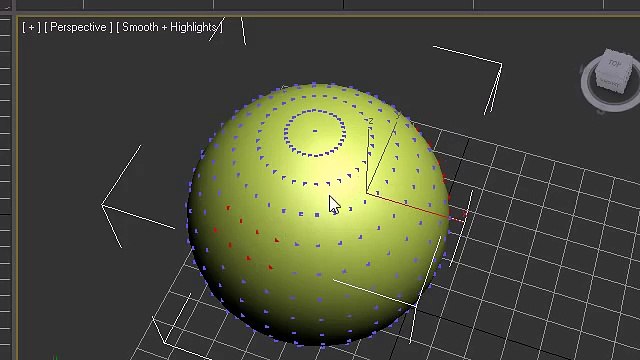640x360 pixels.
Task: Click the TOP face of the ViewCube
Action: point(614,63)
